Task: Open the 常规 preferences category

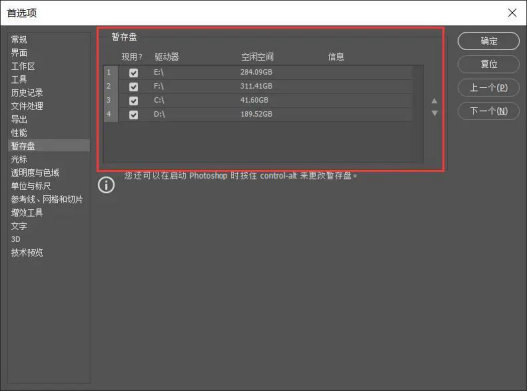Action: pyautogui.click(x=19, y=39)
